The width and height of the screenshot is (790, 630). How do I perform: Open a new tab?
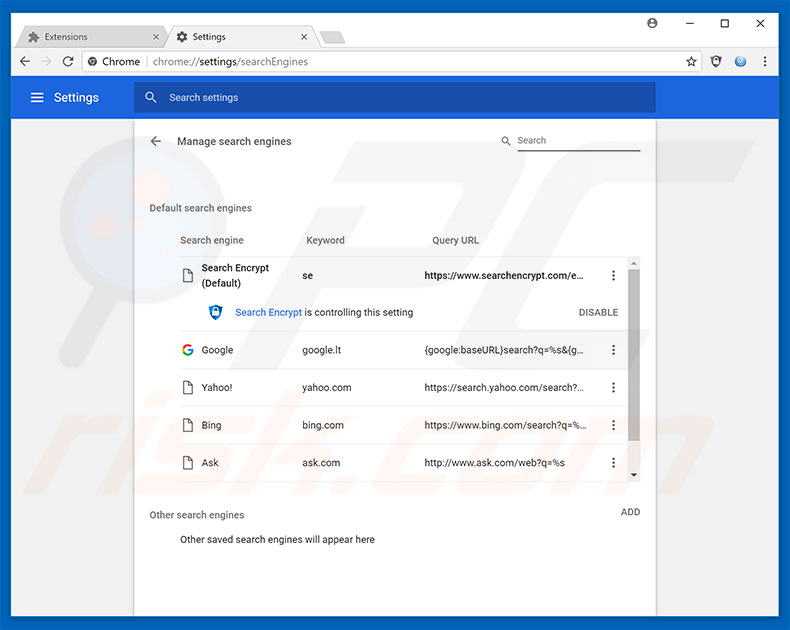[x=333, y=37]
